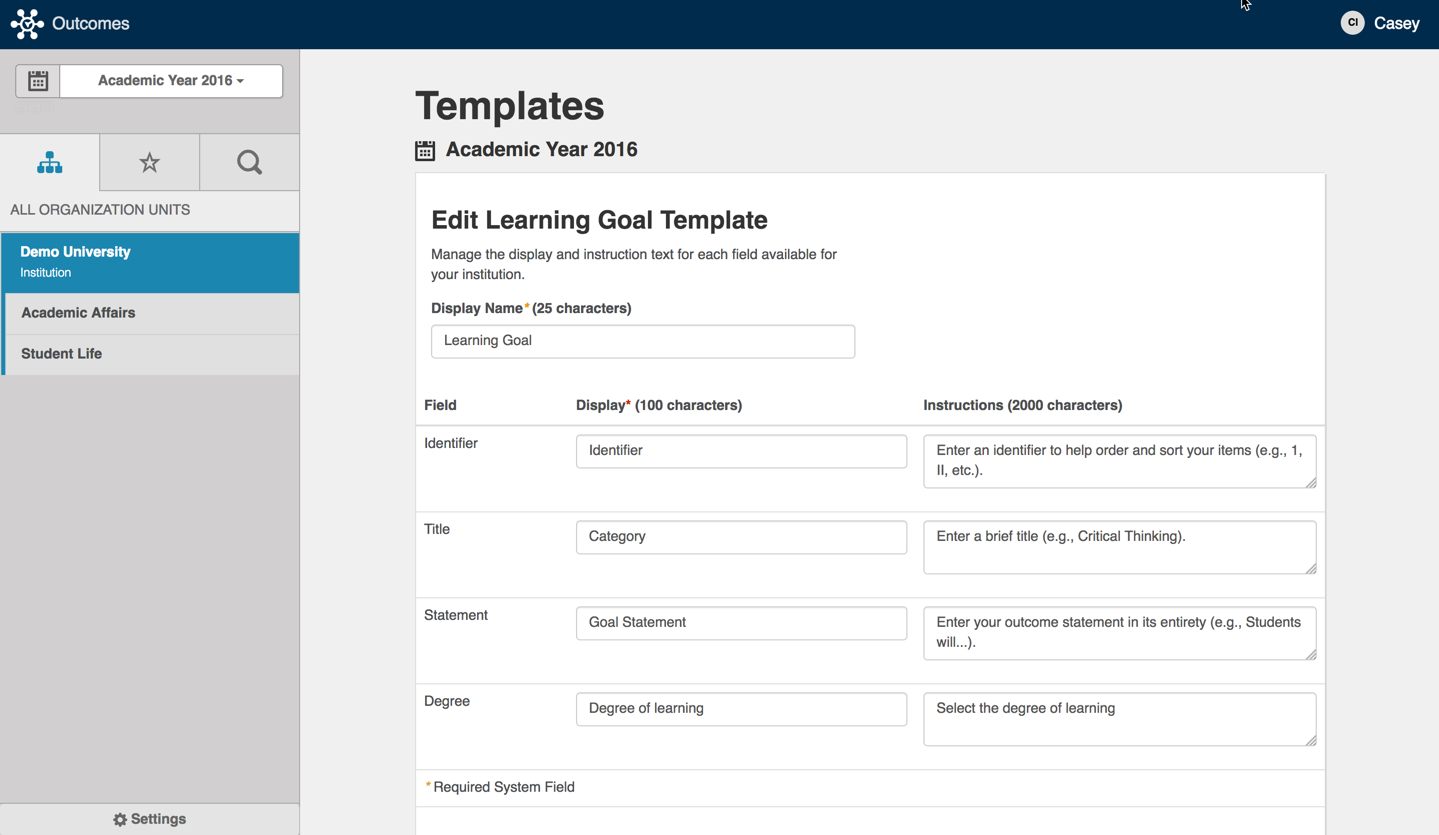Open the organization hierarchy tab
This screenshot has height=835, width=1439.
click(50, 162)
